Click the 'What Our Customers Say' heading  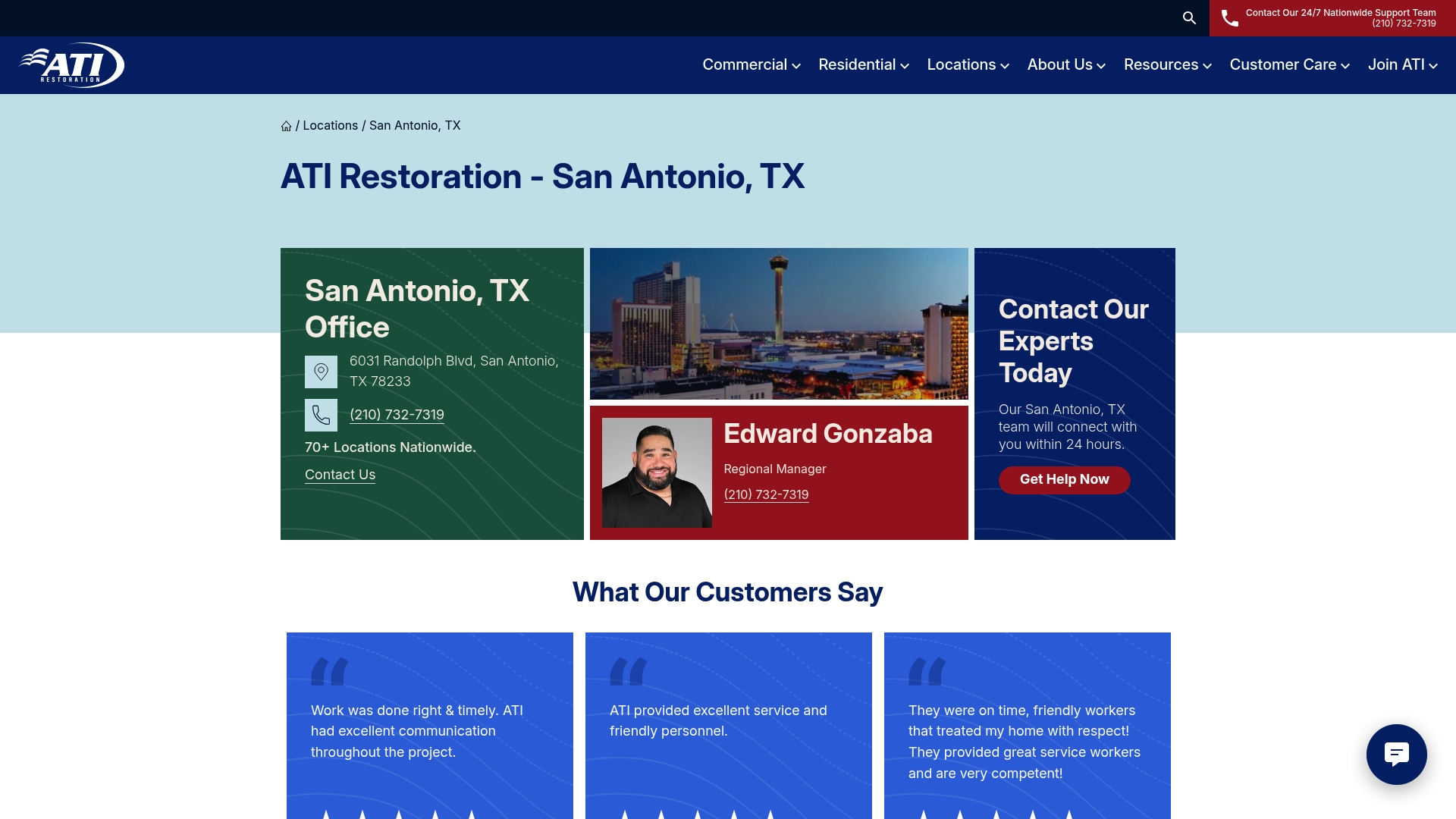pyautogui.click(x=727, y=592)
